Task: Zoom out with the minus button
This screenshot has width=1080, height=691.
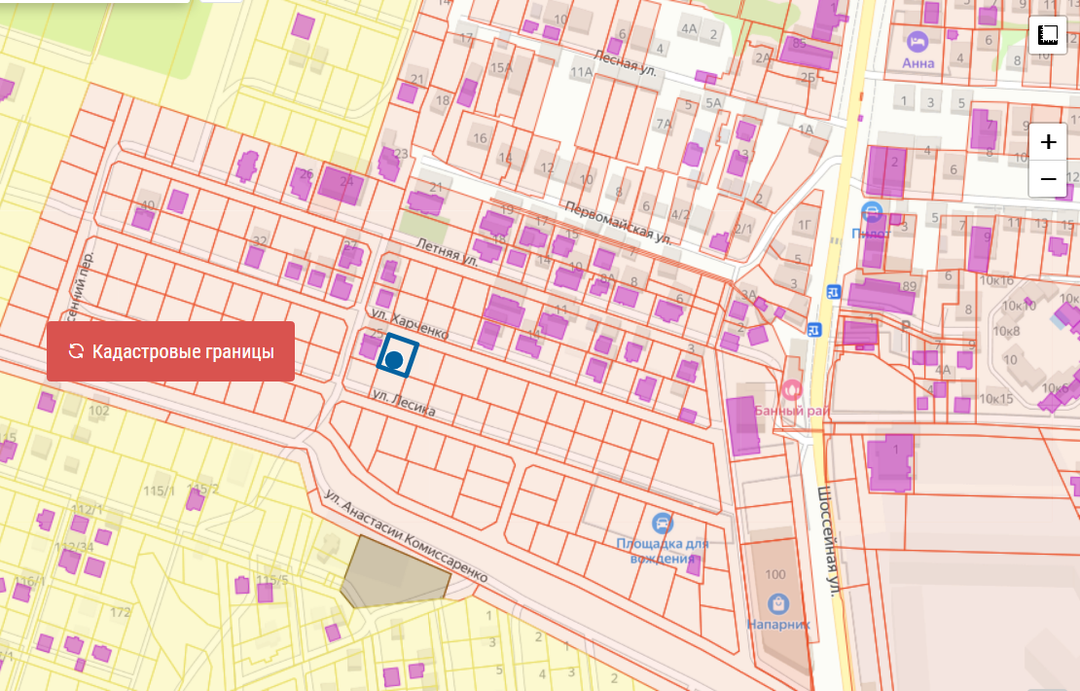Action: [1048, 179]
